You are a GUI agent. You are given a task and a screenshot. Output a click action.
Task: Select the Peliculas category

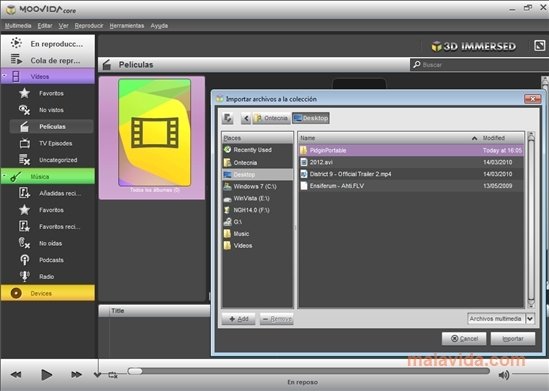[x=51, y=126]
